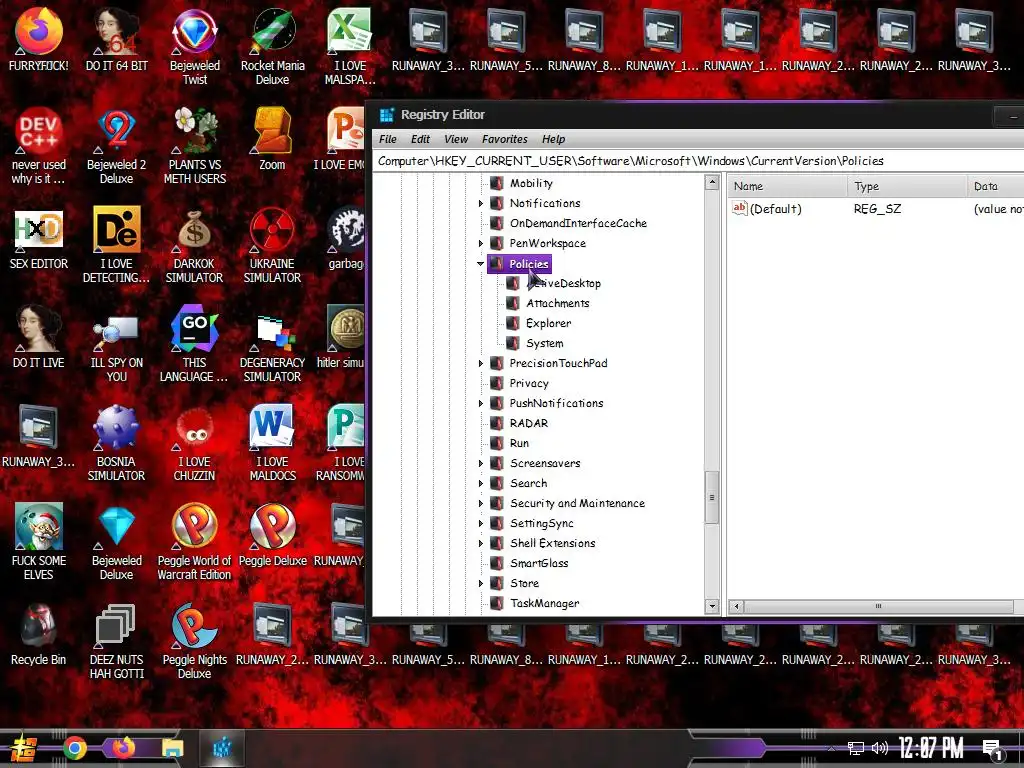
Task: Click tree scrollbar down arrow
Action: click(x=712, y=606)
